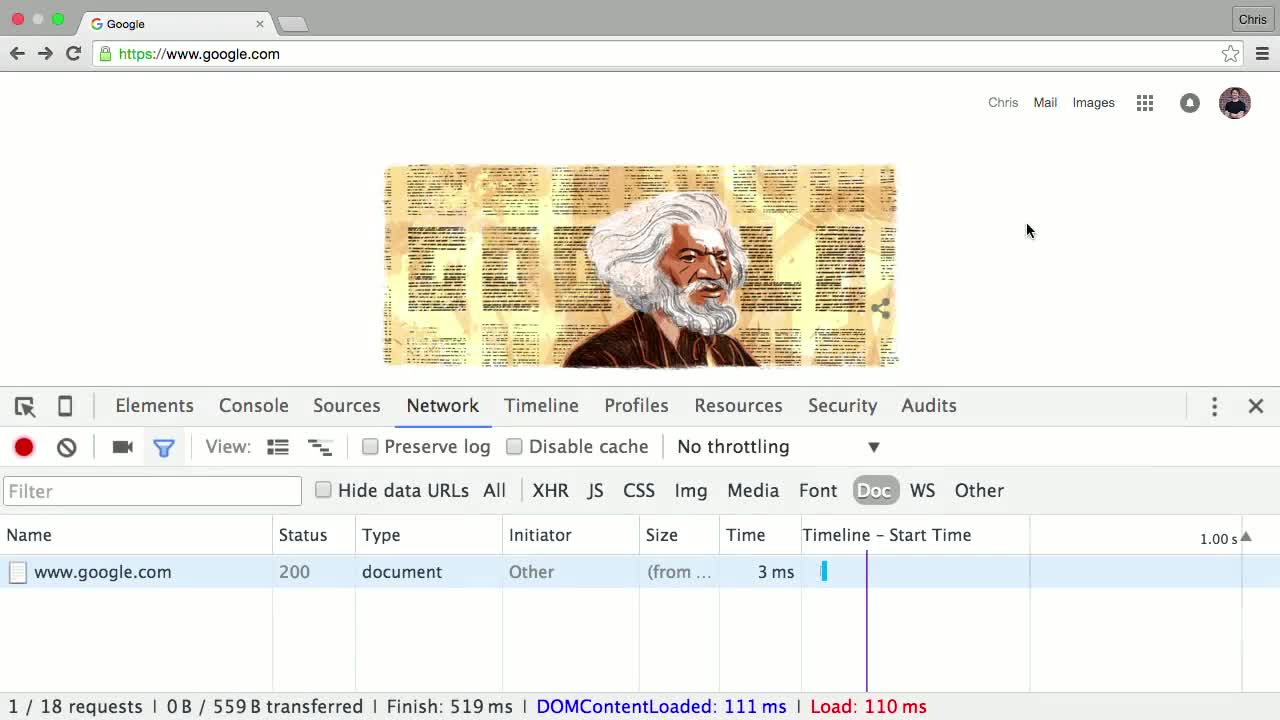Stop recording network log
The height and width of the screenshot is (720, 1280).
(x=24, y=447)
